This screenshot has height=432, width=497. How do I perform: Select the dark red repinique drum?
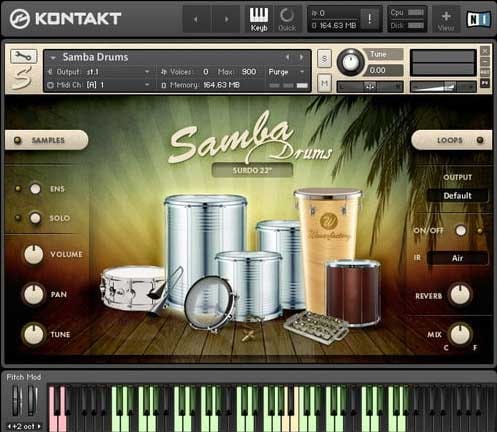point(353,292)
